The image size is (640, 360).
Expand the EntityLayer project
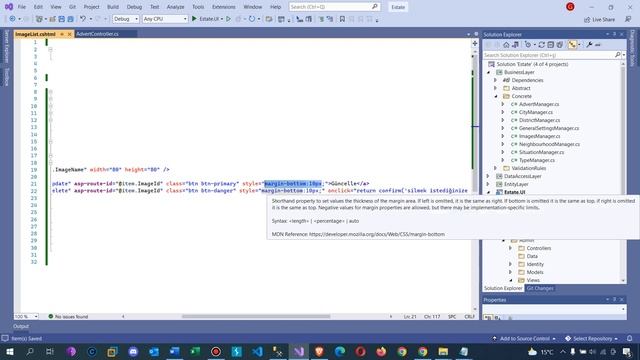(x=489, y=184)
